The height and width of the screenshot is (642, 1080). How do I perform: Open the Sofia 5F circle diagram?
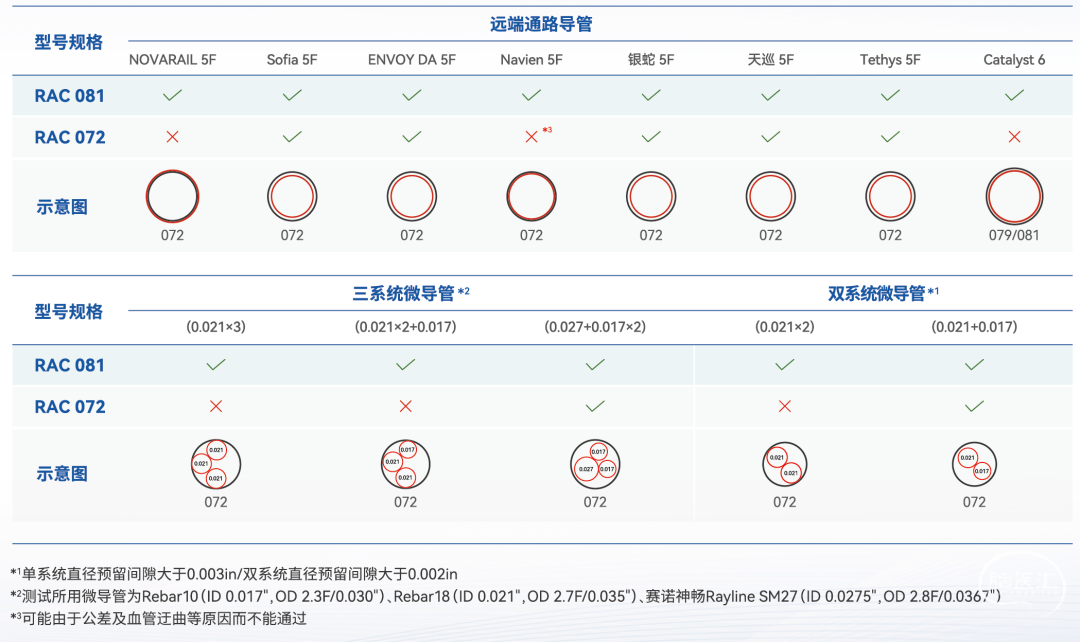292,196
